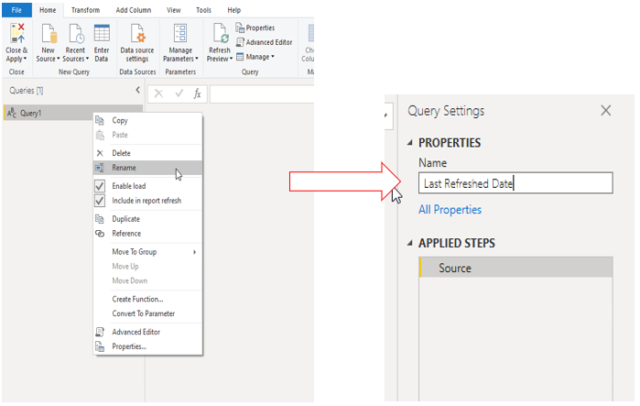This screenshot has width=640, height=406.
Task: Click the Close & Apply icon
Action: point(17,35)
